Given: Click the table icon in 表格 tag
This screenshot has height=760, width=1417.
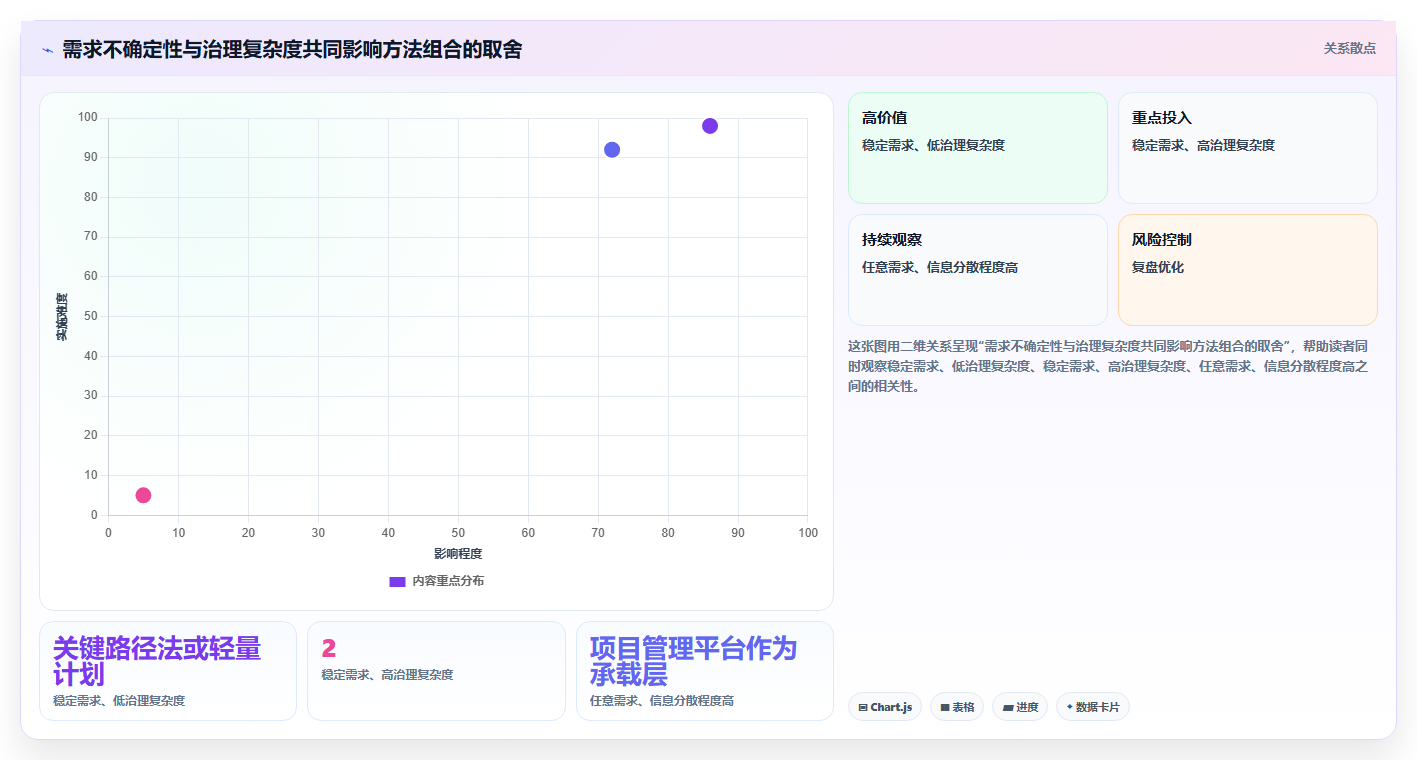Looking at the screenshot, I should [944, 708].
